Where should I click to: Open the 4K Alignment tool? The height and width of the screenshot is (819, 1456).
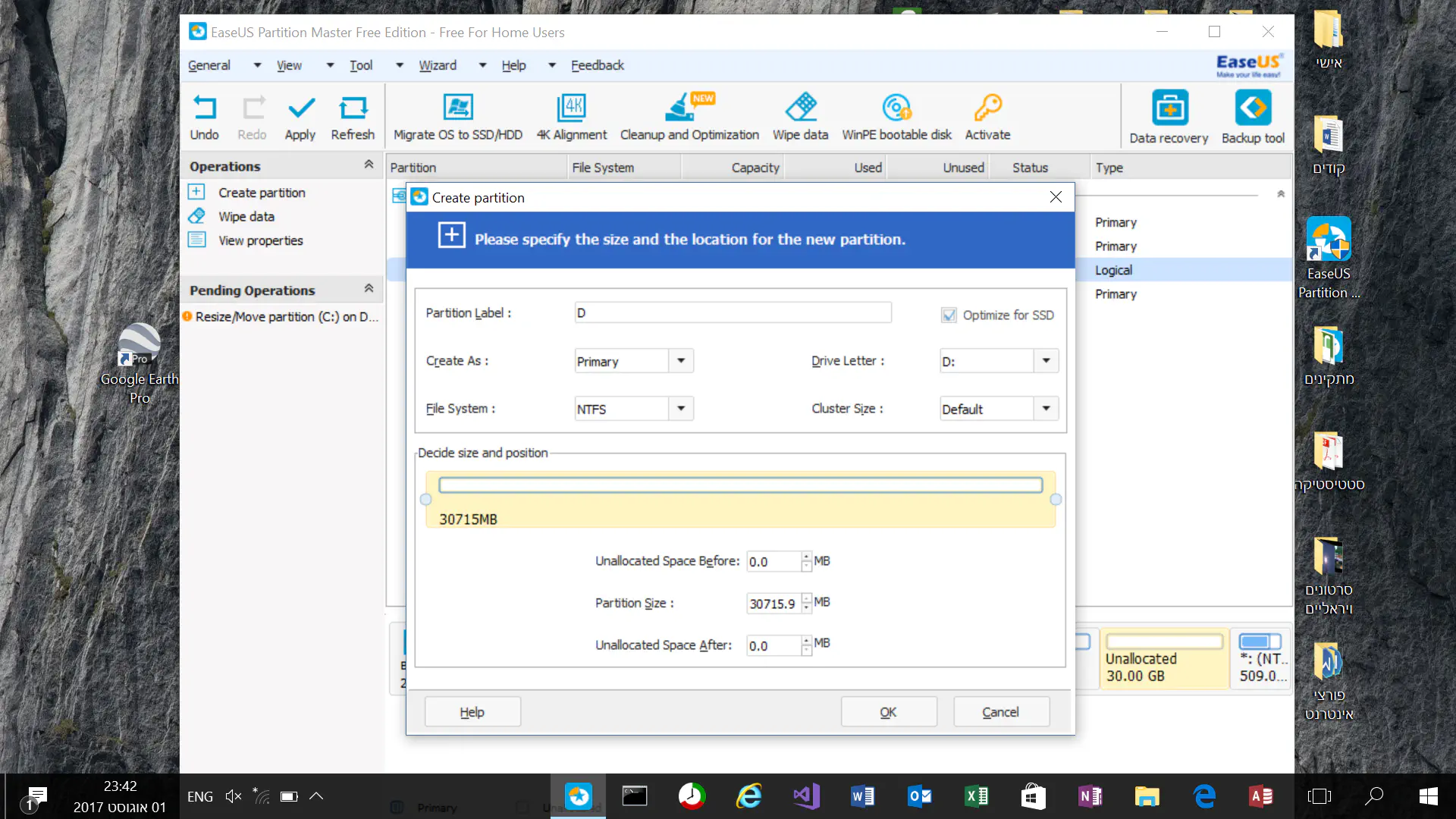coord(571,108)
